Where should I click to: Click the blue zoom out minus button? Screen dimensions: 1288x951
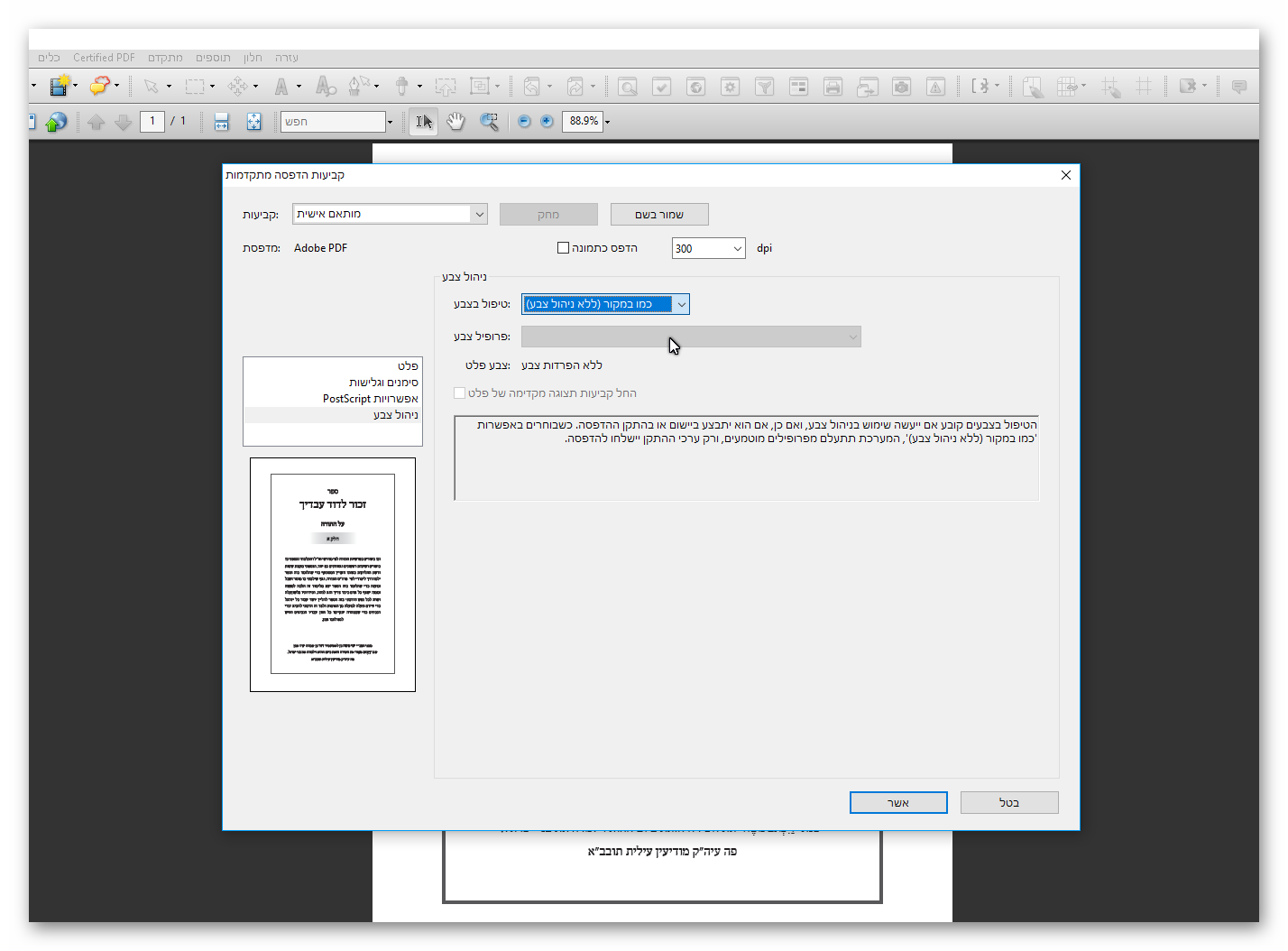pos(524,122)
